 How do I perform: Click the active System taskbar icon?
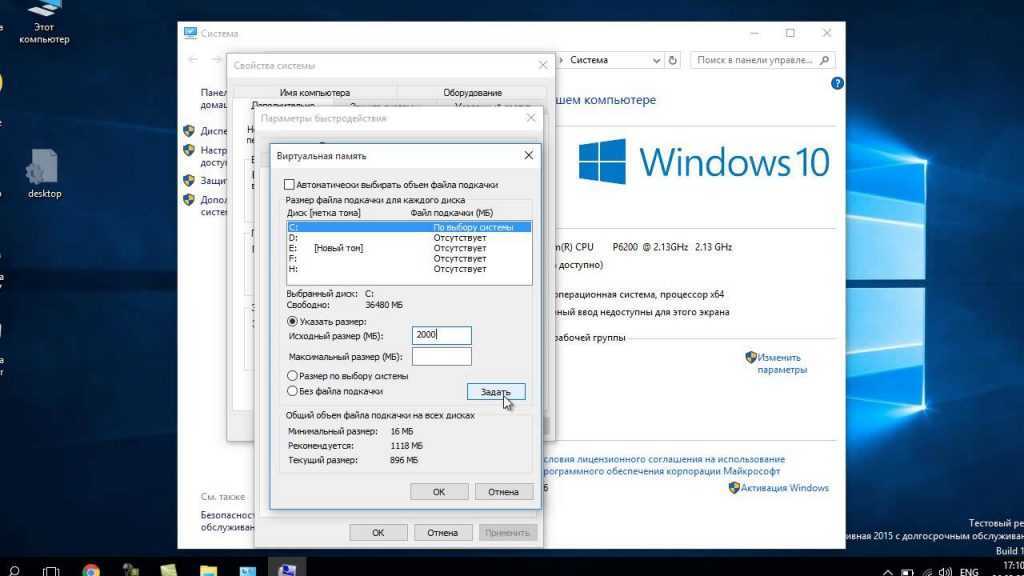287,569
